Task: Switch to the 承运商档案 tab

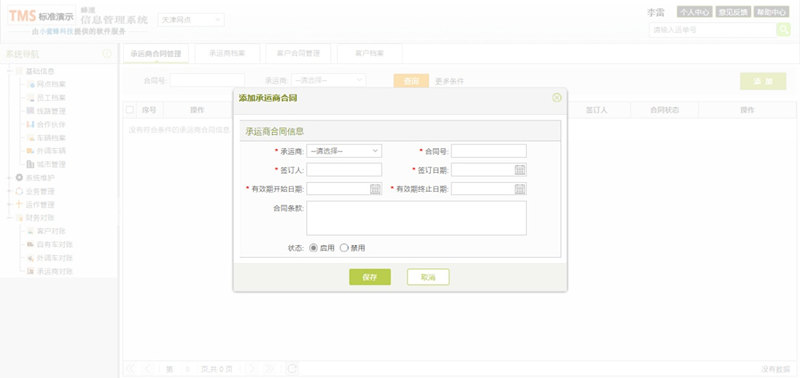Action: (227, 53)
